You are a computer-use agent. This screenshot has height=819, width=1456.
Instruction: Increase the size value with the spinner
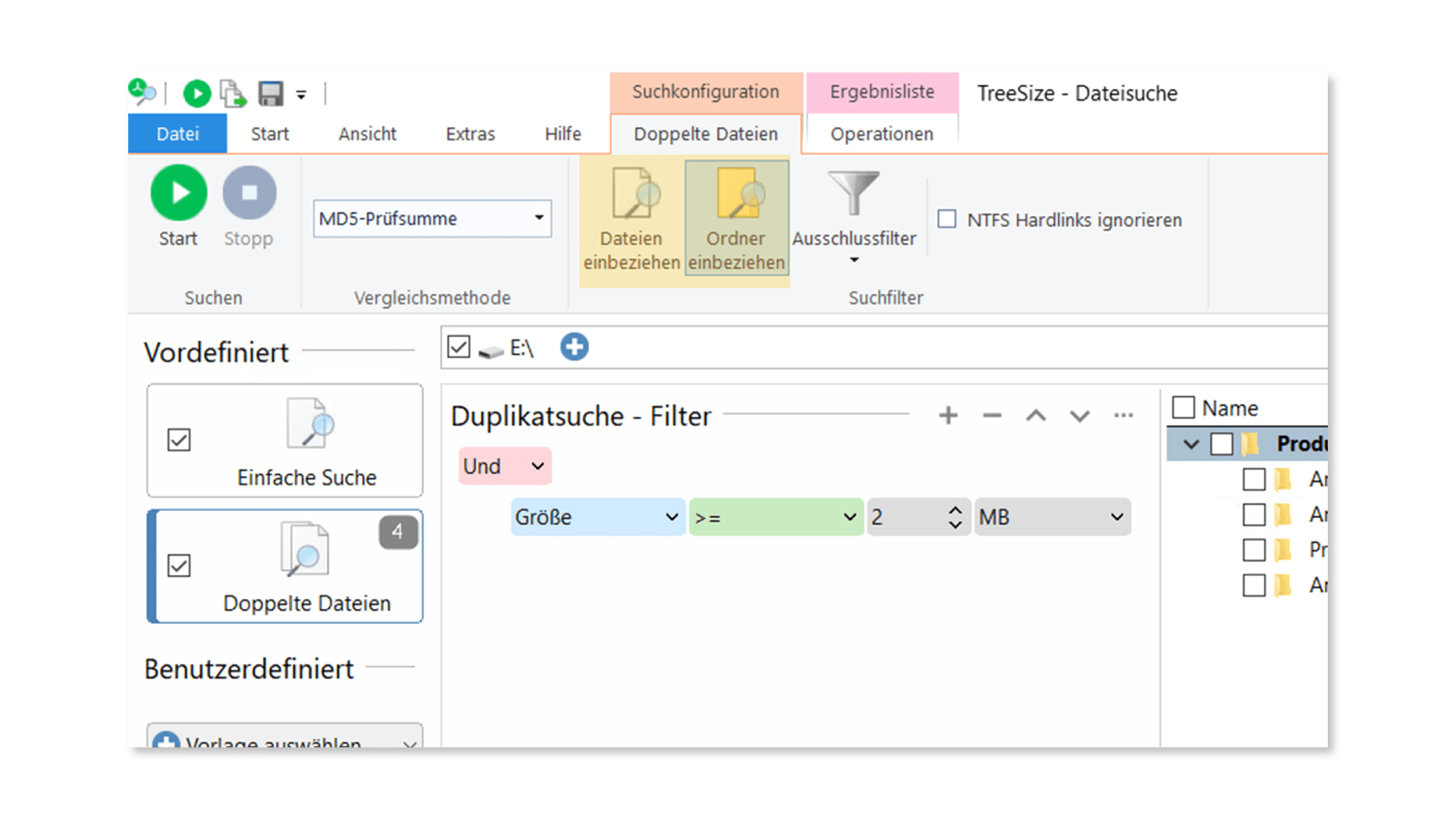pyautogui.click(x=955, y=510)
